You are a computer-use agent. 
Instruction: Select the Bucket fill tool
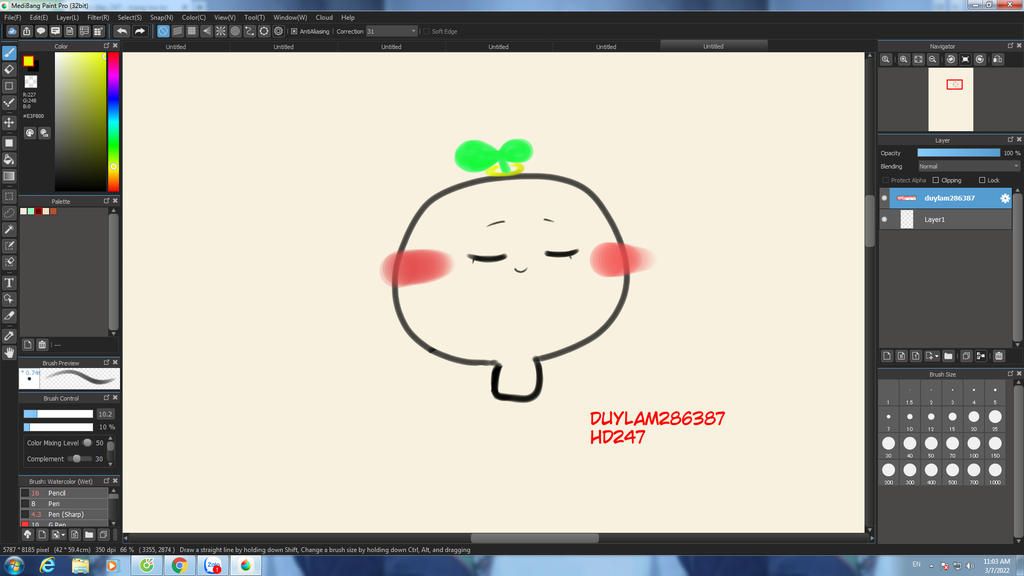tap(9, 159)
